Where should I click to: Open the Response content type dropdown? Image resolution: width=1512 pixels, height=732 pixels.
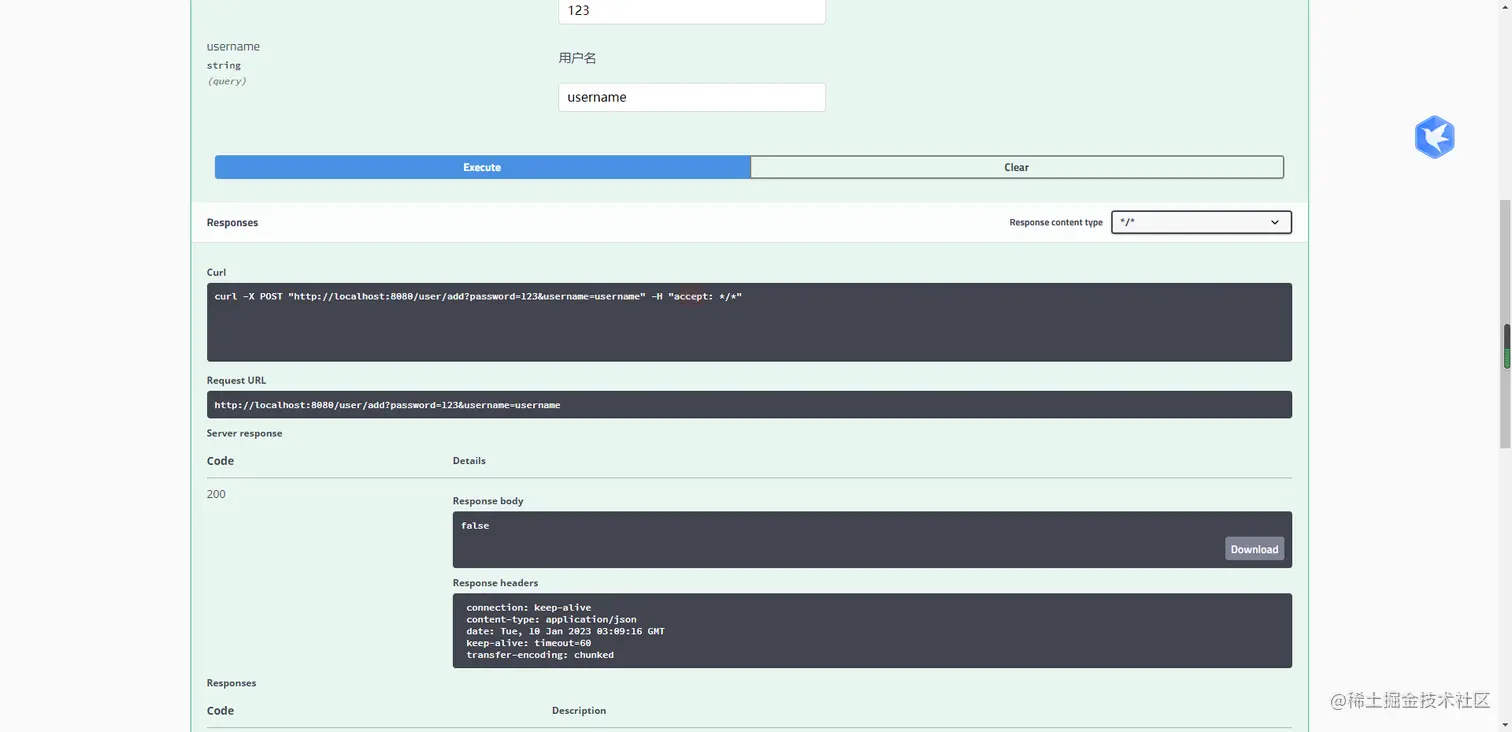[1201, 222]
